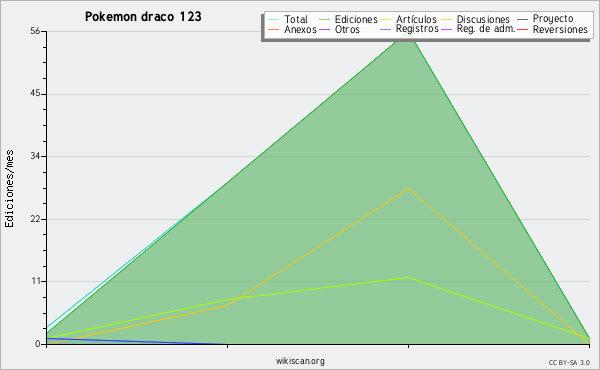Viewport: 600px width, 370px height.
Task: Click the peak of the lime Artículos line
Action: tap(408, 277)
